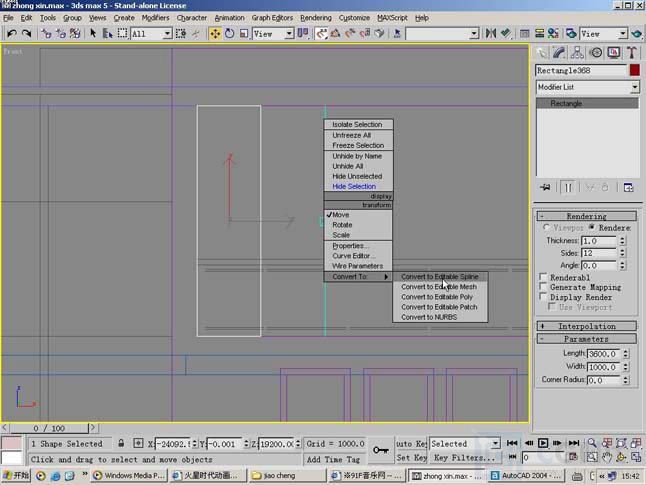Activate the Select Object arrow tool
This screenshot has width=646, height=485.
(93, 33)
